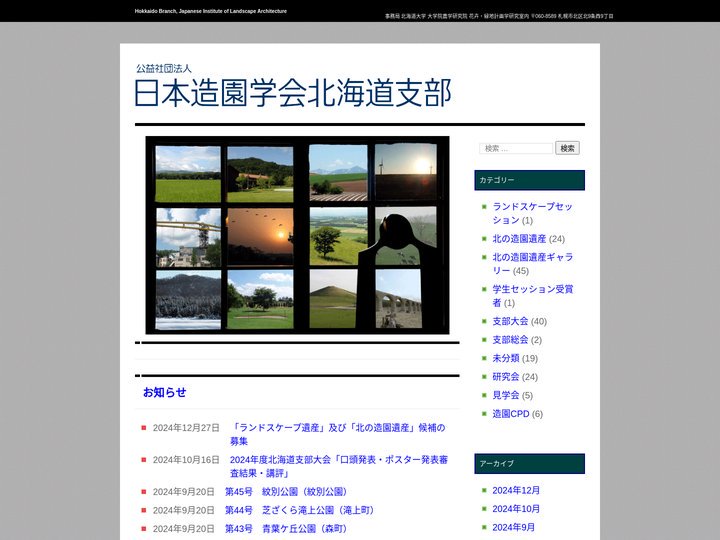Click the date text 2024年12月27日
Image resolution: width=720 pixels, height=540 pixels.
186,428
